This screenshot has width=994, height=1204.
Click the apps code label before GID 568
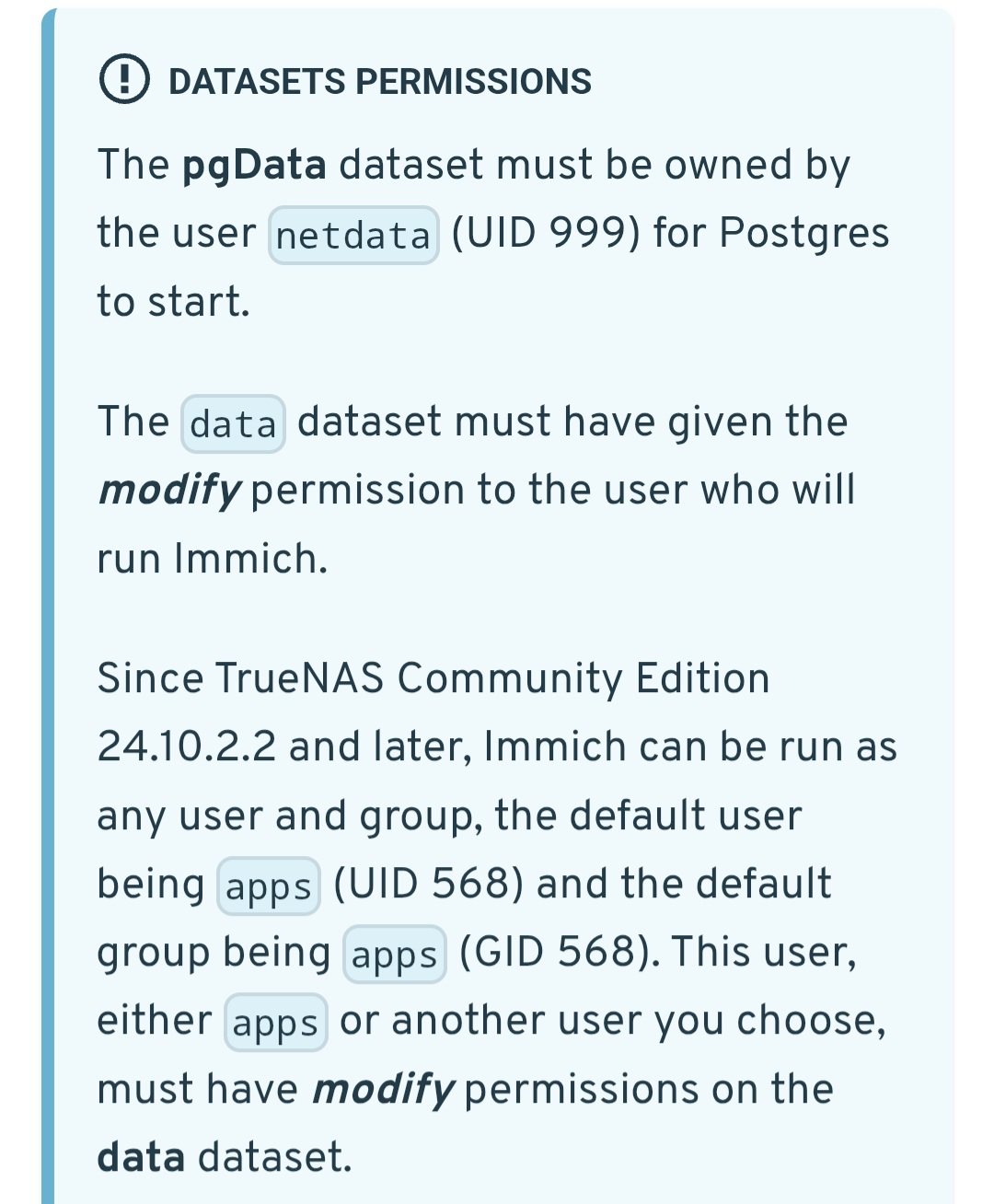coord(394,955)
